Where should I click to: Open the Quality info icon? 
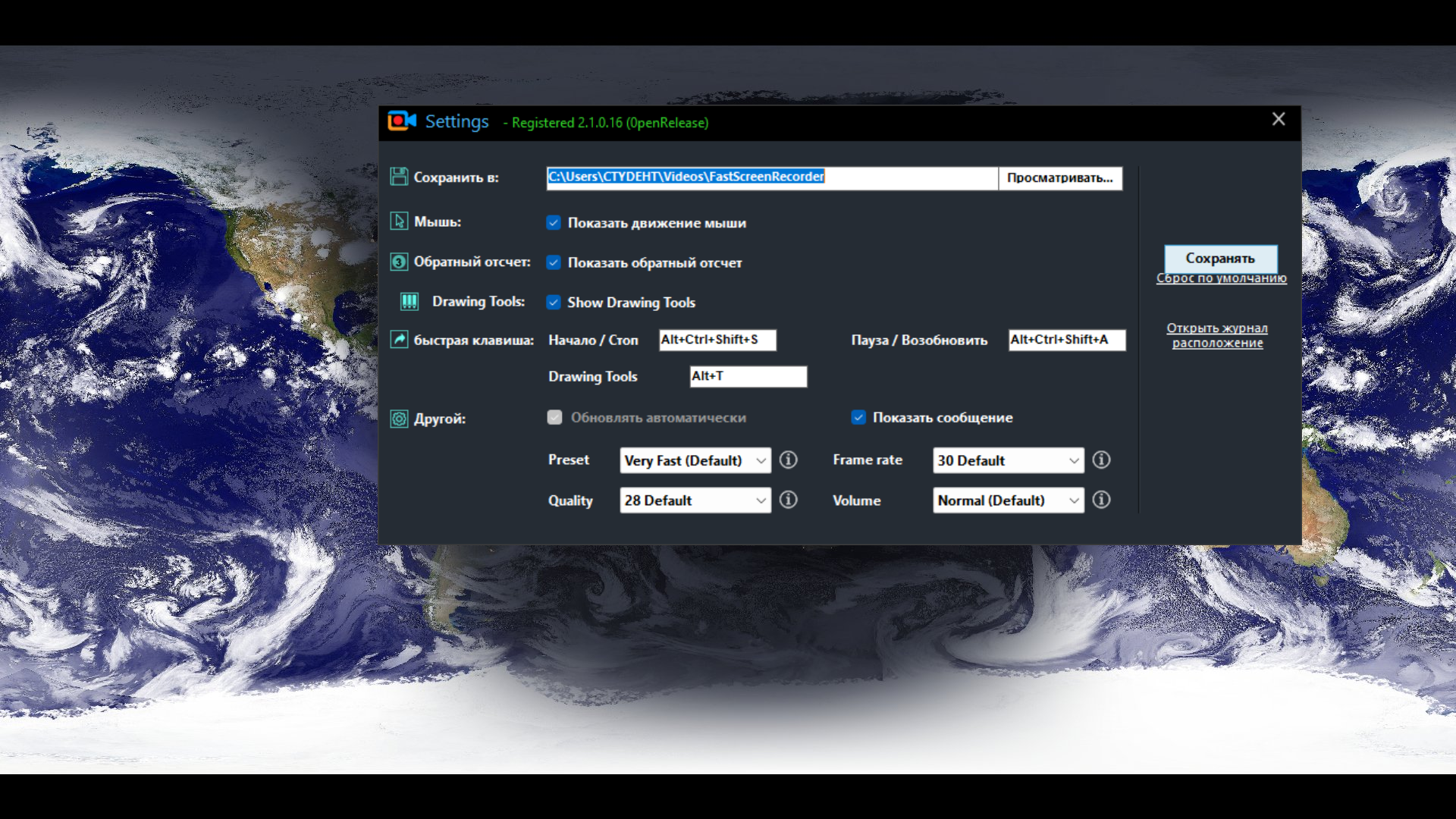pos(789,500)
